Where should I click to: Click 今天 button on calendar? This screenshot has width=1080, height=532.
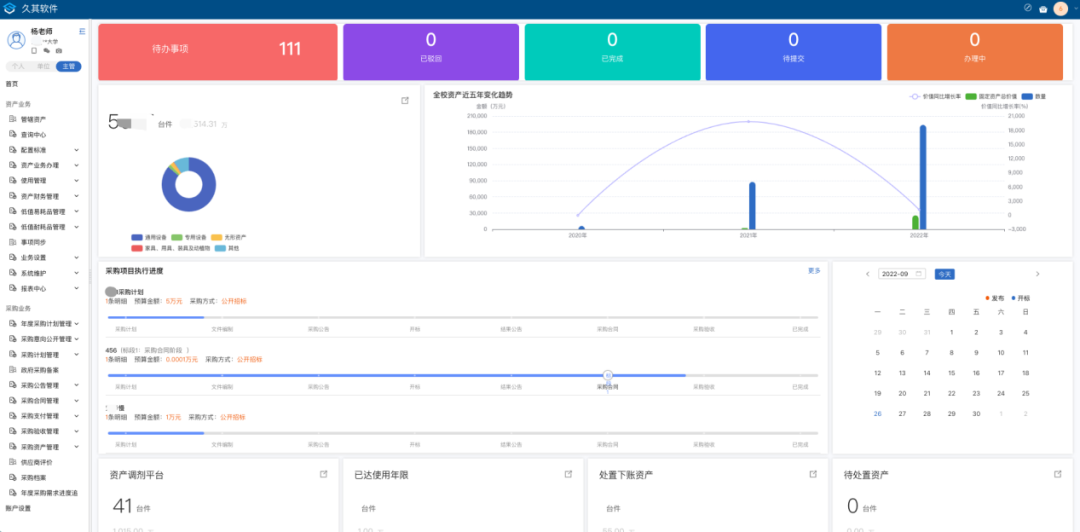(x=944, y=274)
